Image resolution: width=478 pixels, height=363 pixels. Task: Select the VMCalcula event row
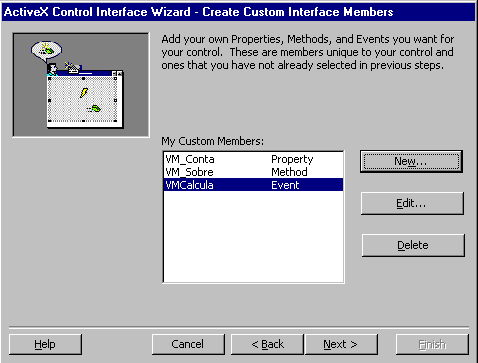pos(253,185)
